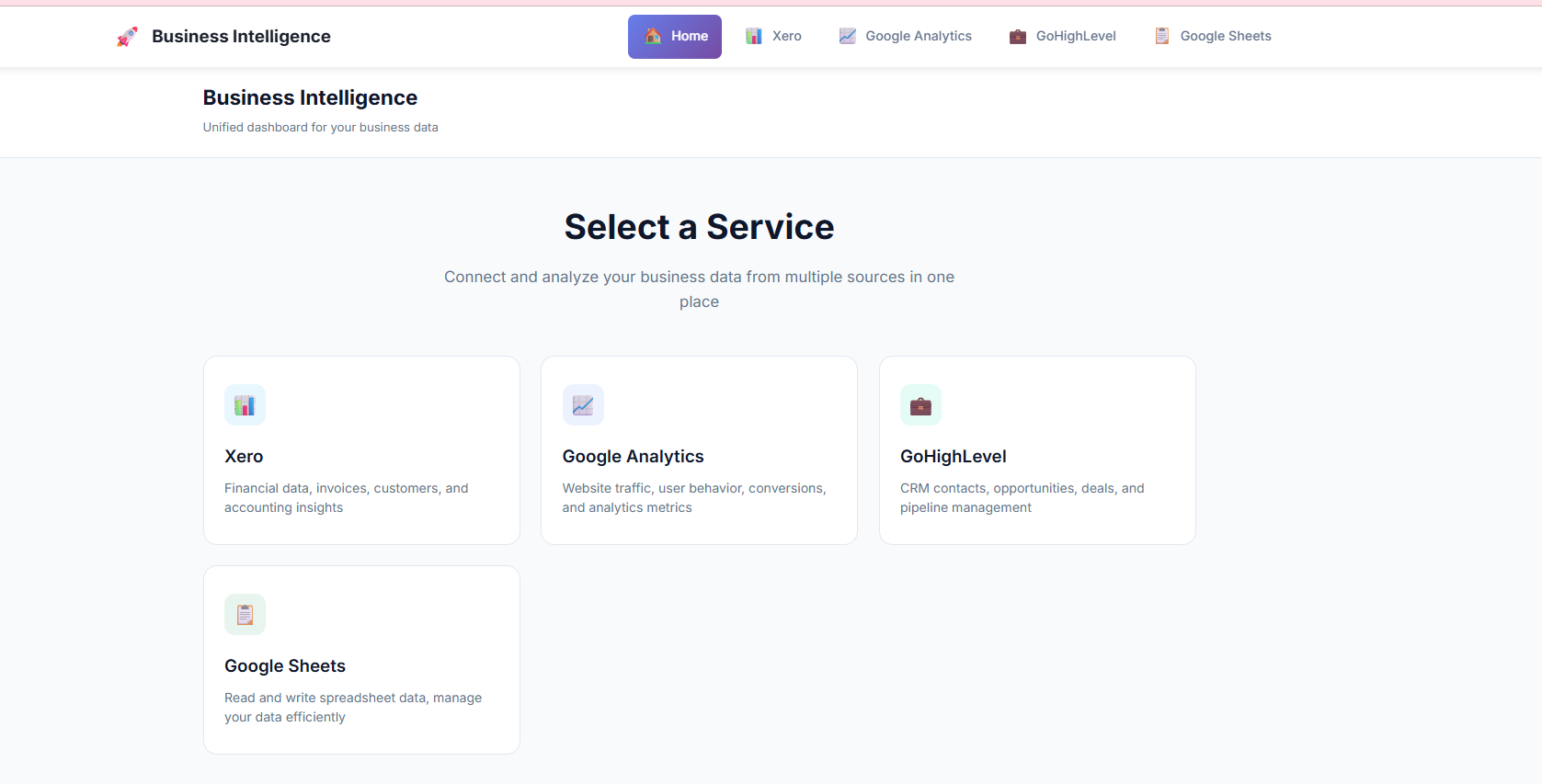1542x784 pixels.
Task: Go to the GoHighLevel nav tab
Action: tap(1075, 36)
